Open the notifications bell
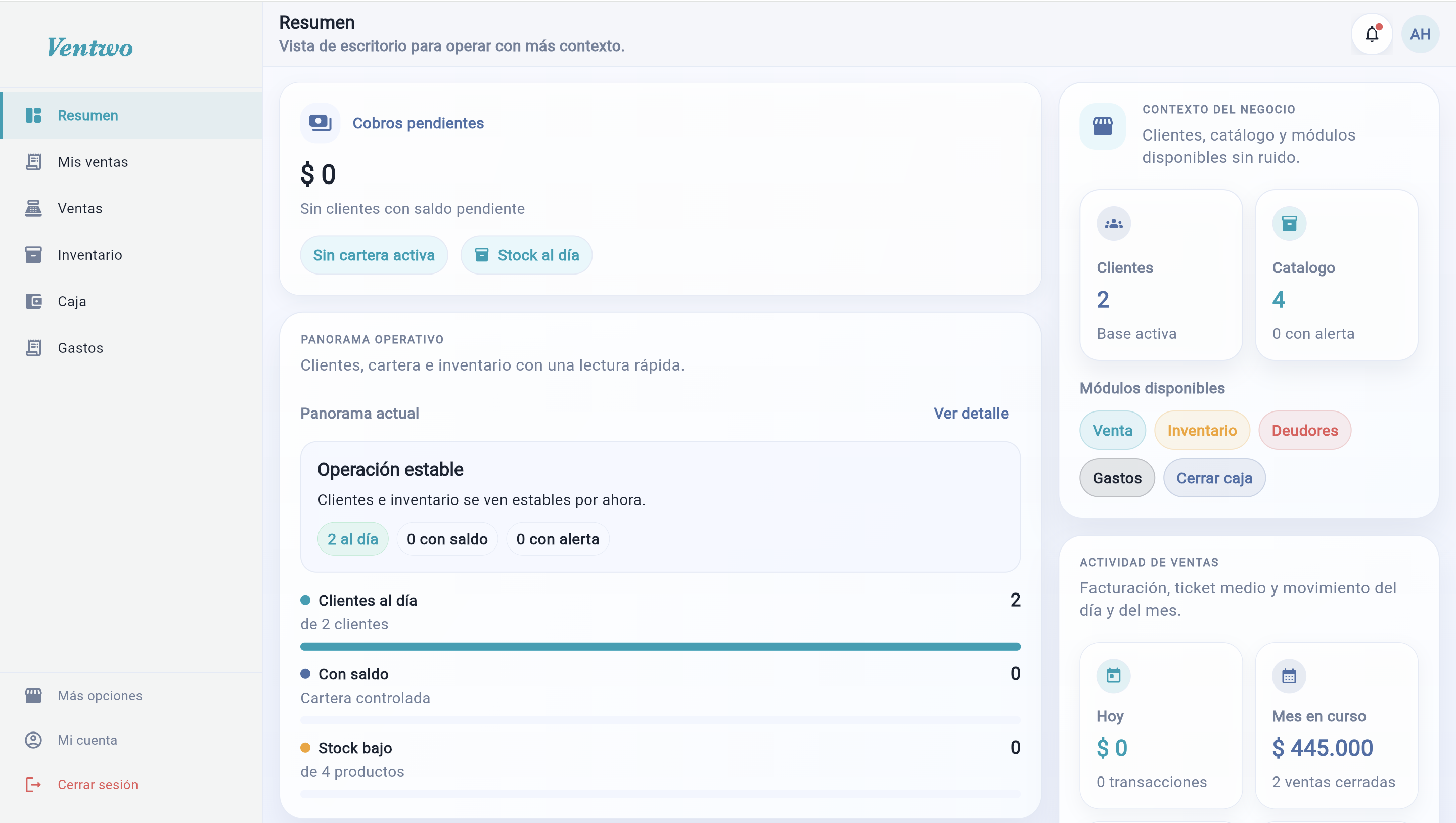The image size is (1456, 823). click(1372, 34)
